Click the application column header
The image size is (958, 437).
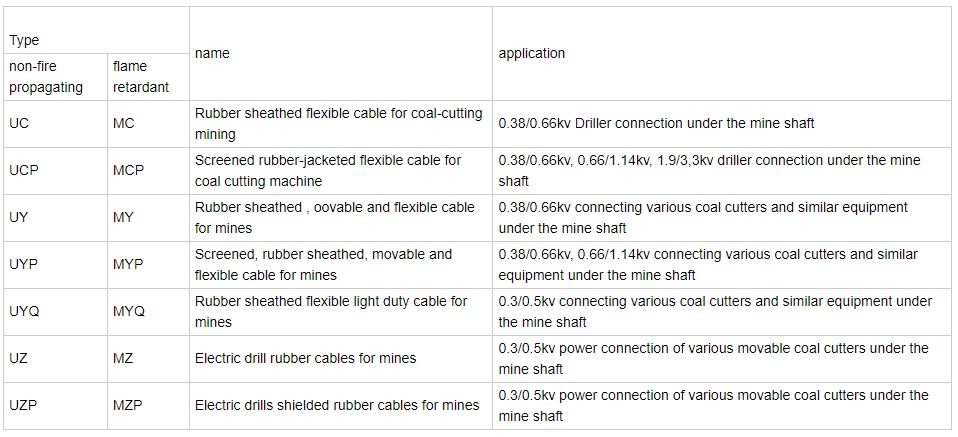click(x=722, y=54)
